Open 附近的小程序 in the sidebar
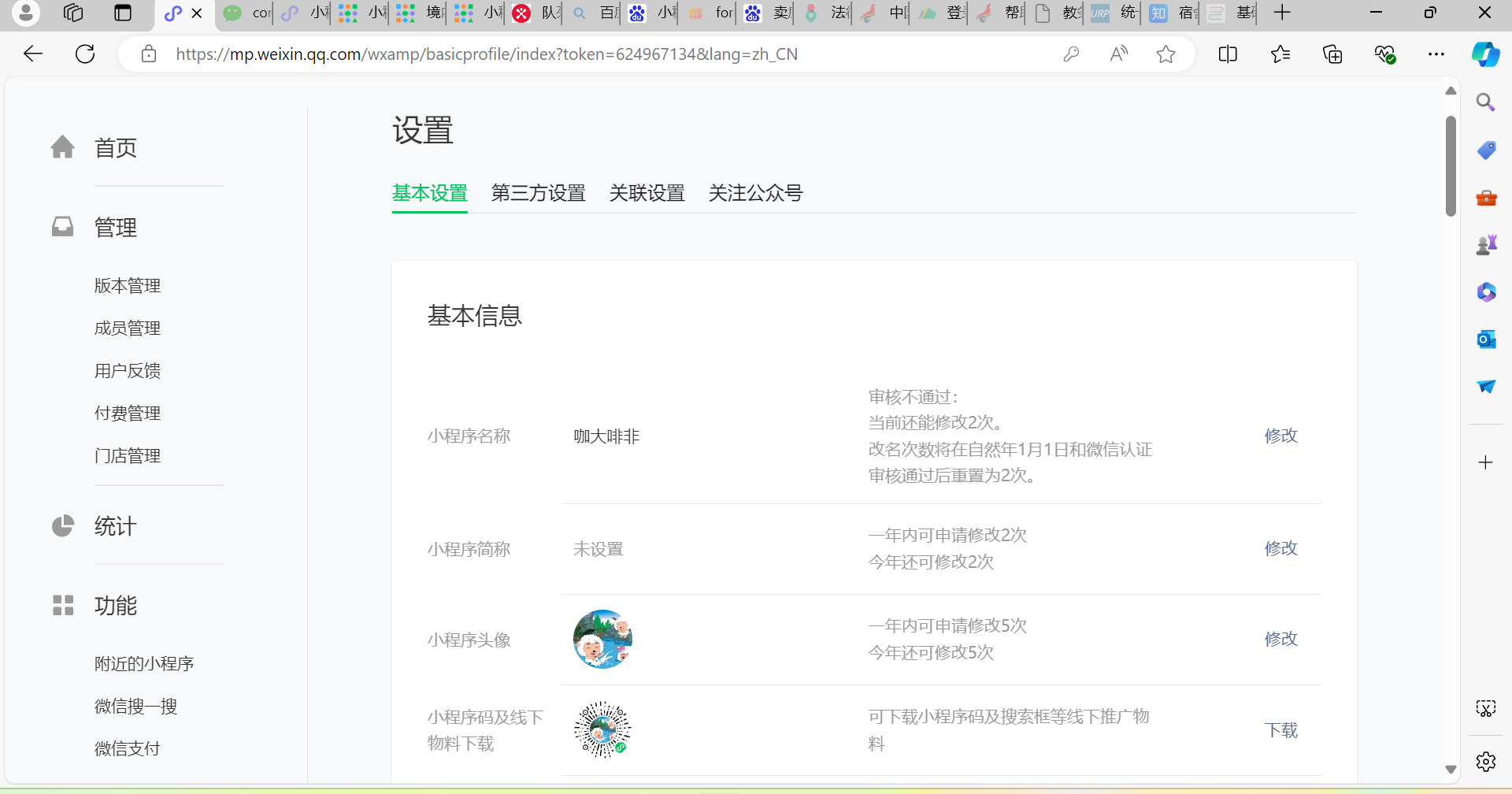Screen dimensions: 1512x794 (x=144, y=663)
